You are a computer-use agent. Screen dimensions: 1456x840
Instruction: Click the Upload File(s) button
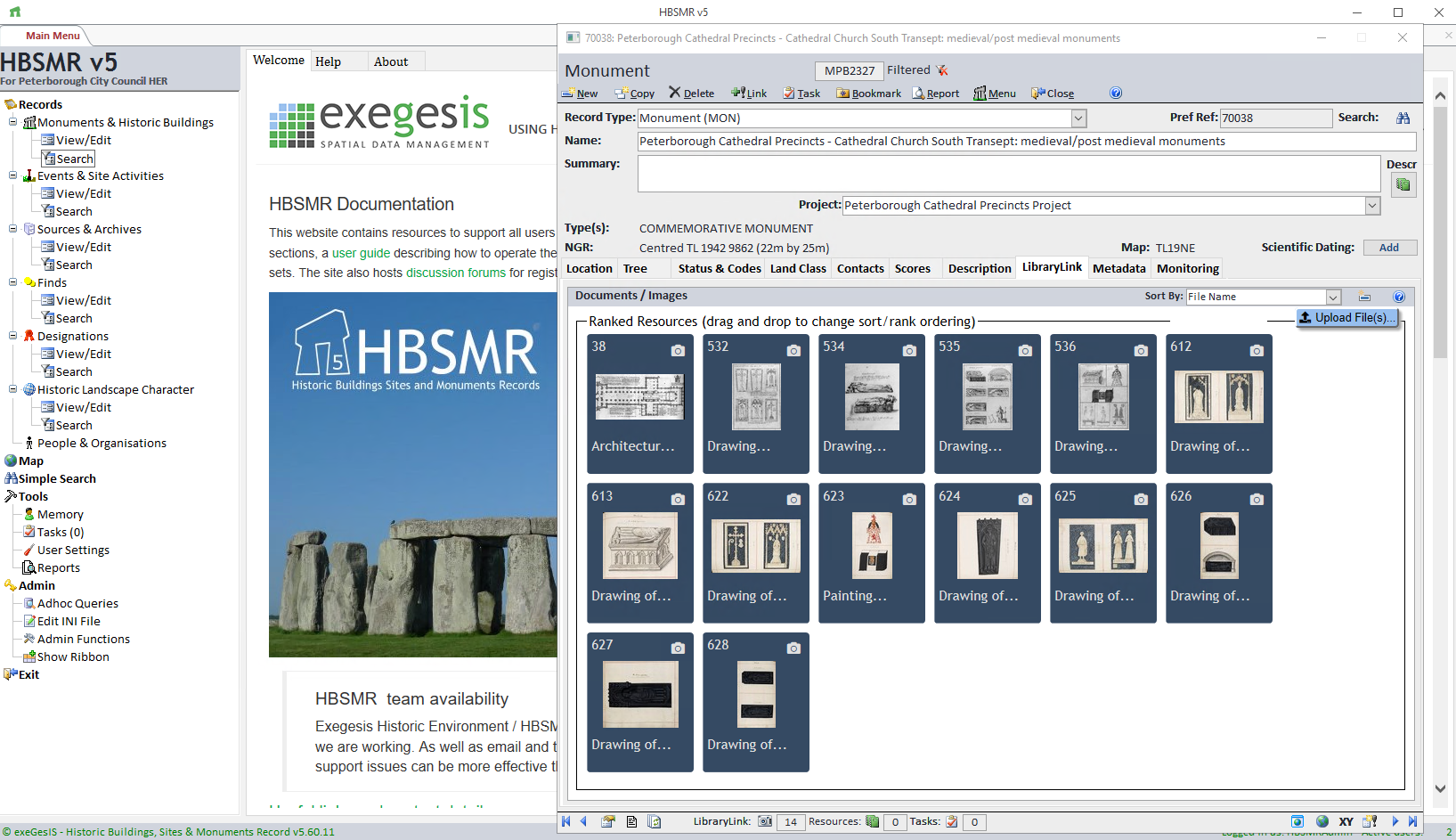(1347, 318)
